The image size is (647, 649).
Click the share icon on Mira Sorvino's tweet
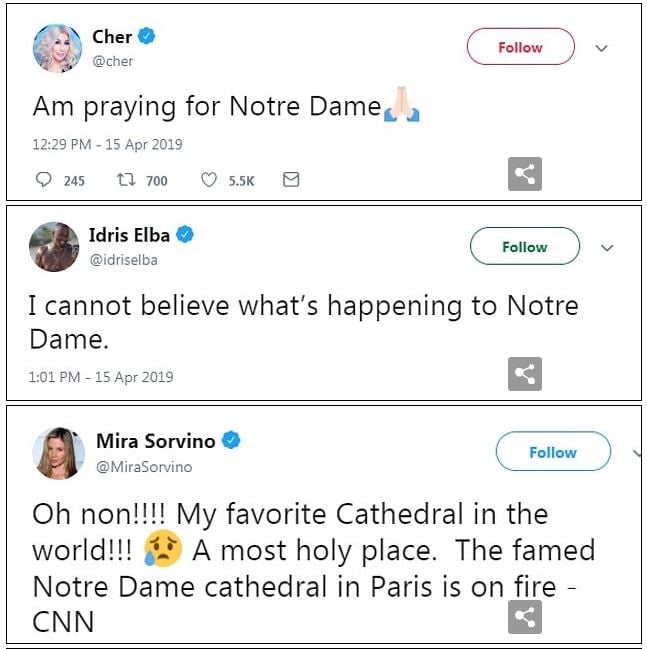[525, 617]
